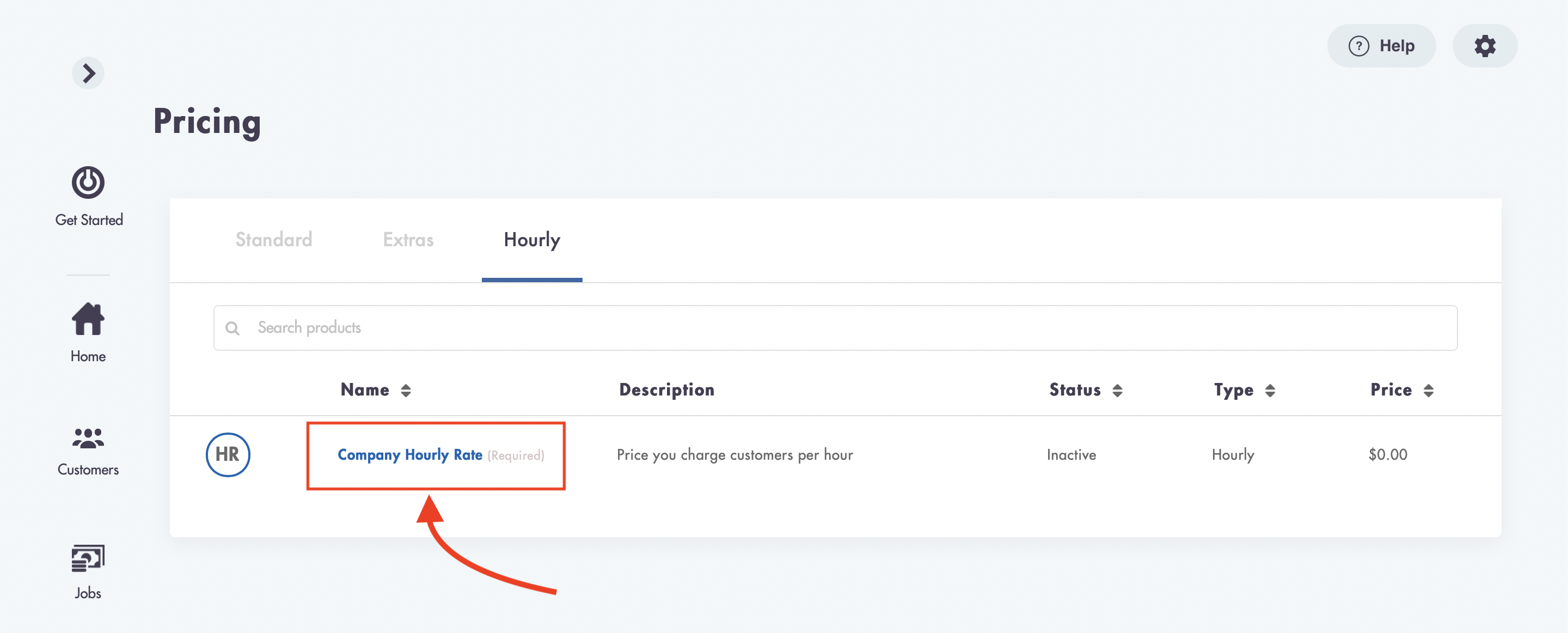
Task: Open the Customers section
Action: point(88,452)
